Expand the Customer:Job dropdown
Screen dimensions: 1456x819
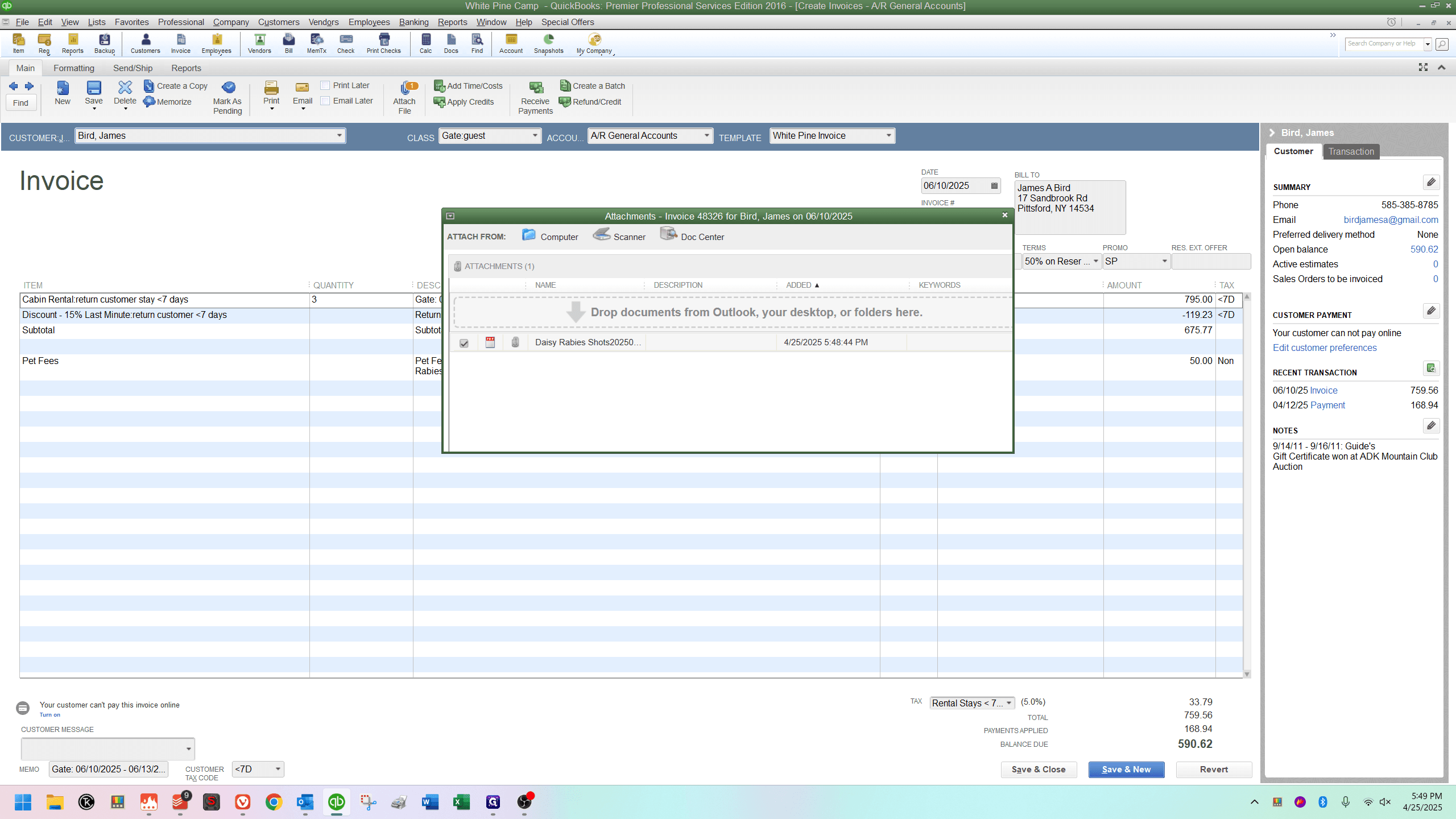pos(339,136)
